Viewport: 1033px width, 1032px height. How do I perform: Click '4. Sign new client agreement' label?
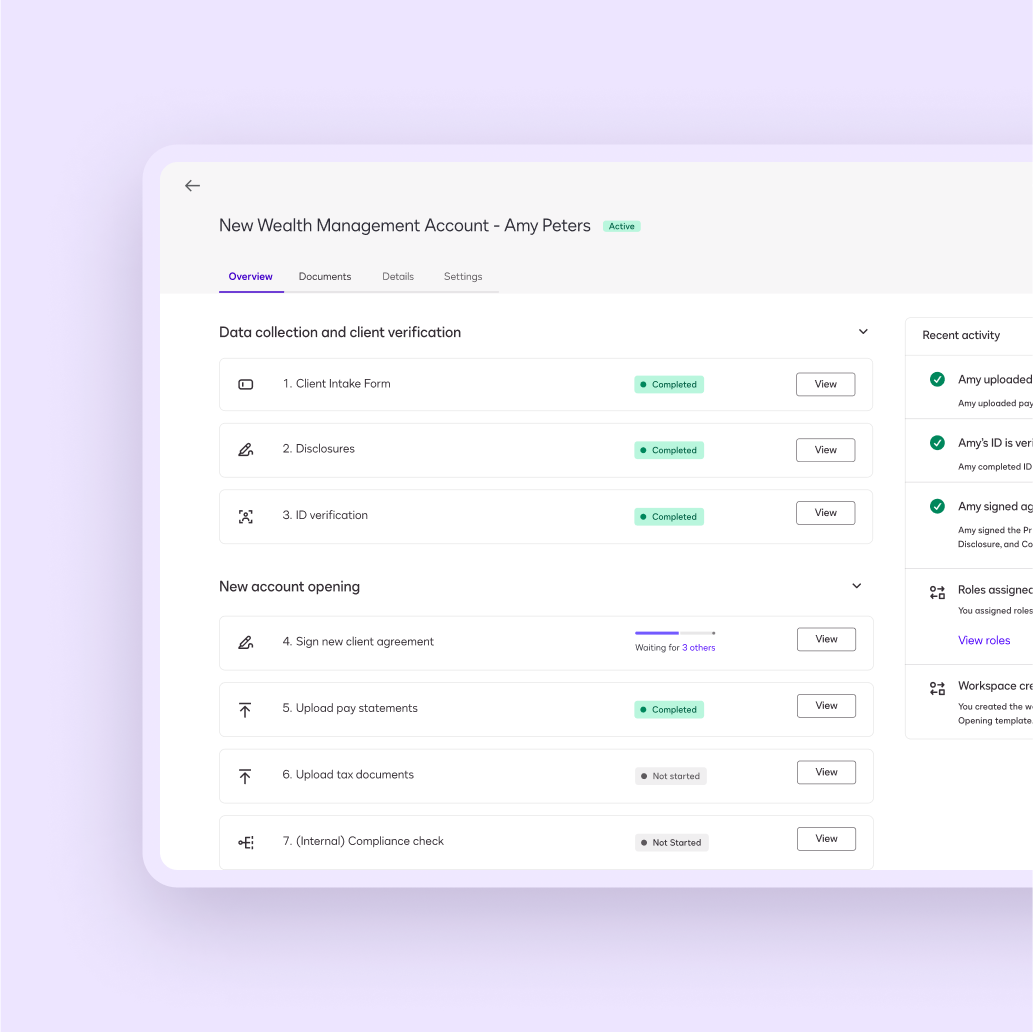[358, 642]
